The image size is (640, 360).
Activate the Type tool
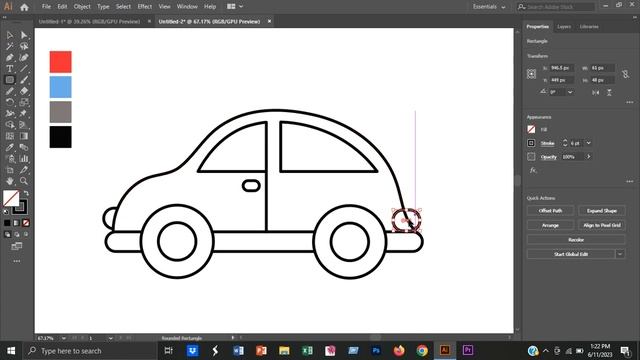[9, 69]
